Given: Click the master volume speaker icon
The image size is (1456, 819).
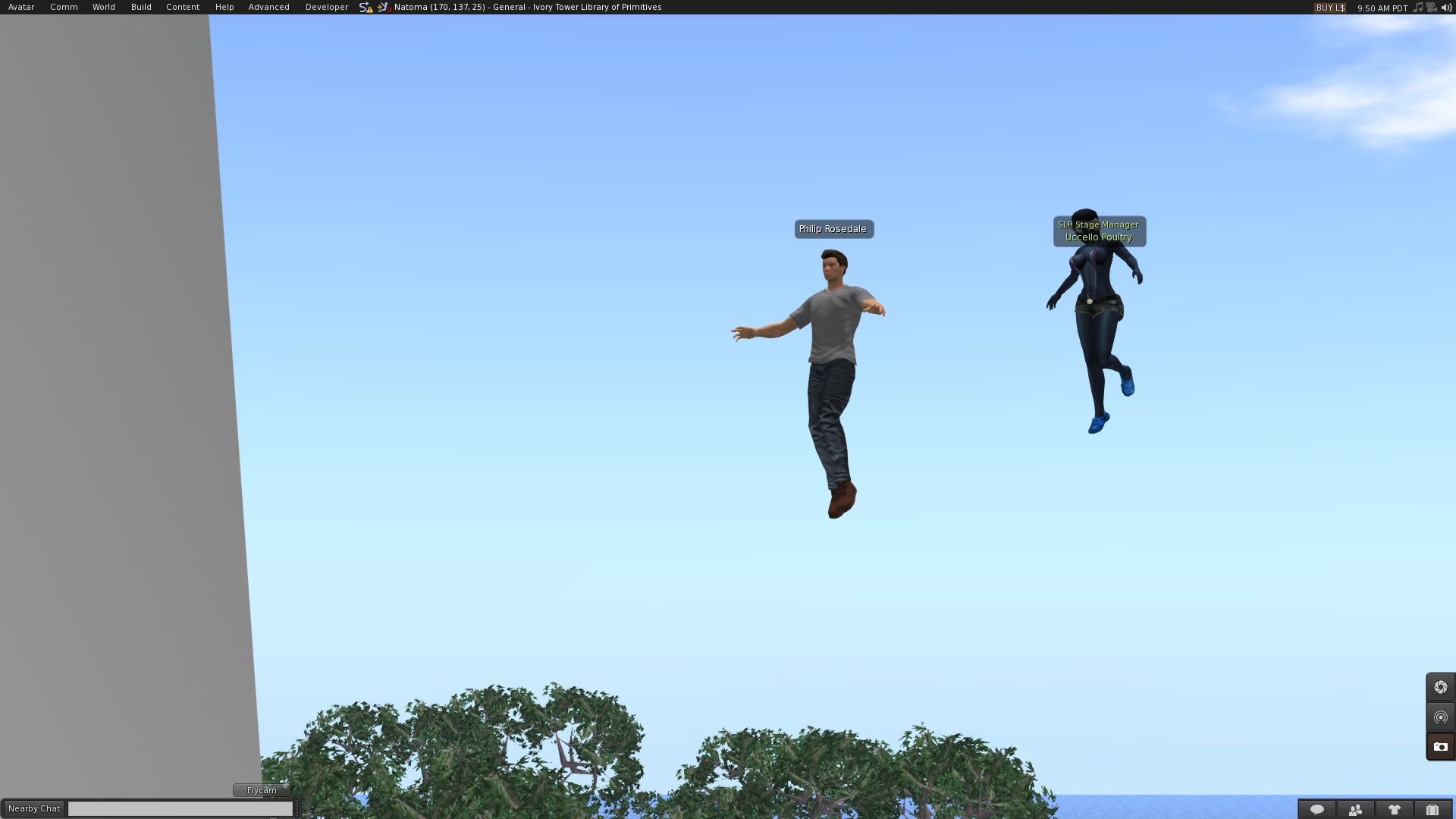Looking at the screenshot, I should click(x=1446, y=8).
